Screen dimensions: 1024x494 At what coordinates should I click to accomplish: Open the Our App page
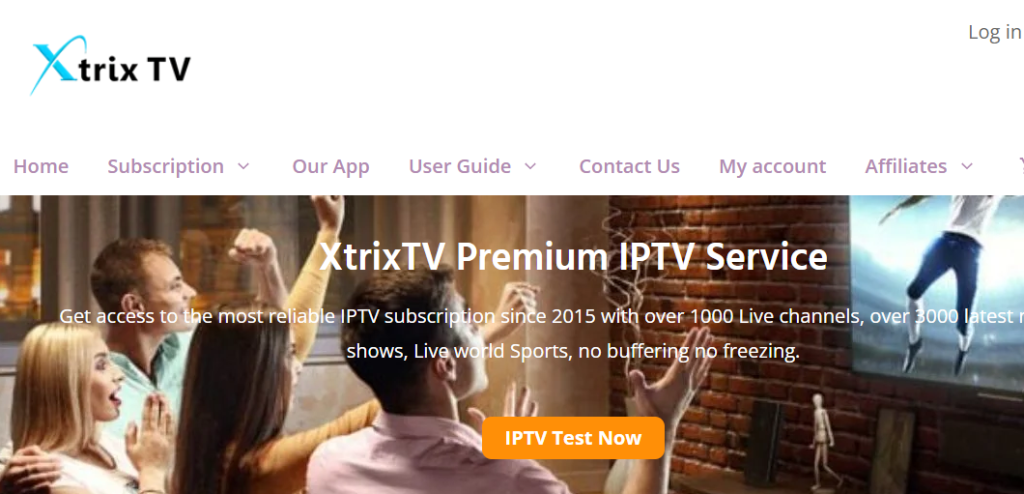[x=330, y=167]
